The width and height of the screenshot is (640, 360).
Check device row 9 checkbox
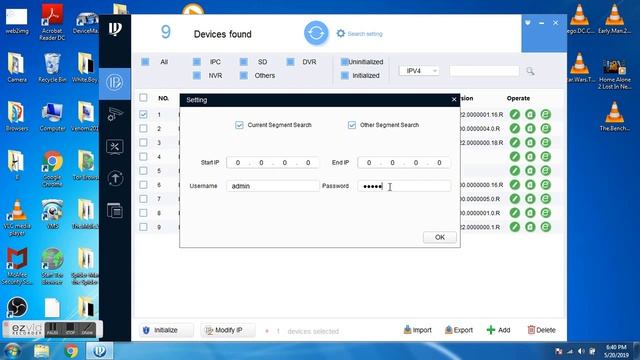coord(143,227)
